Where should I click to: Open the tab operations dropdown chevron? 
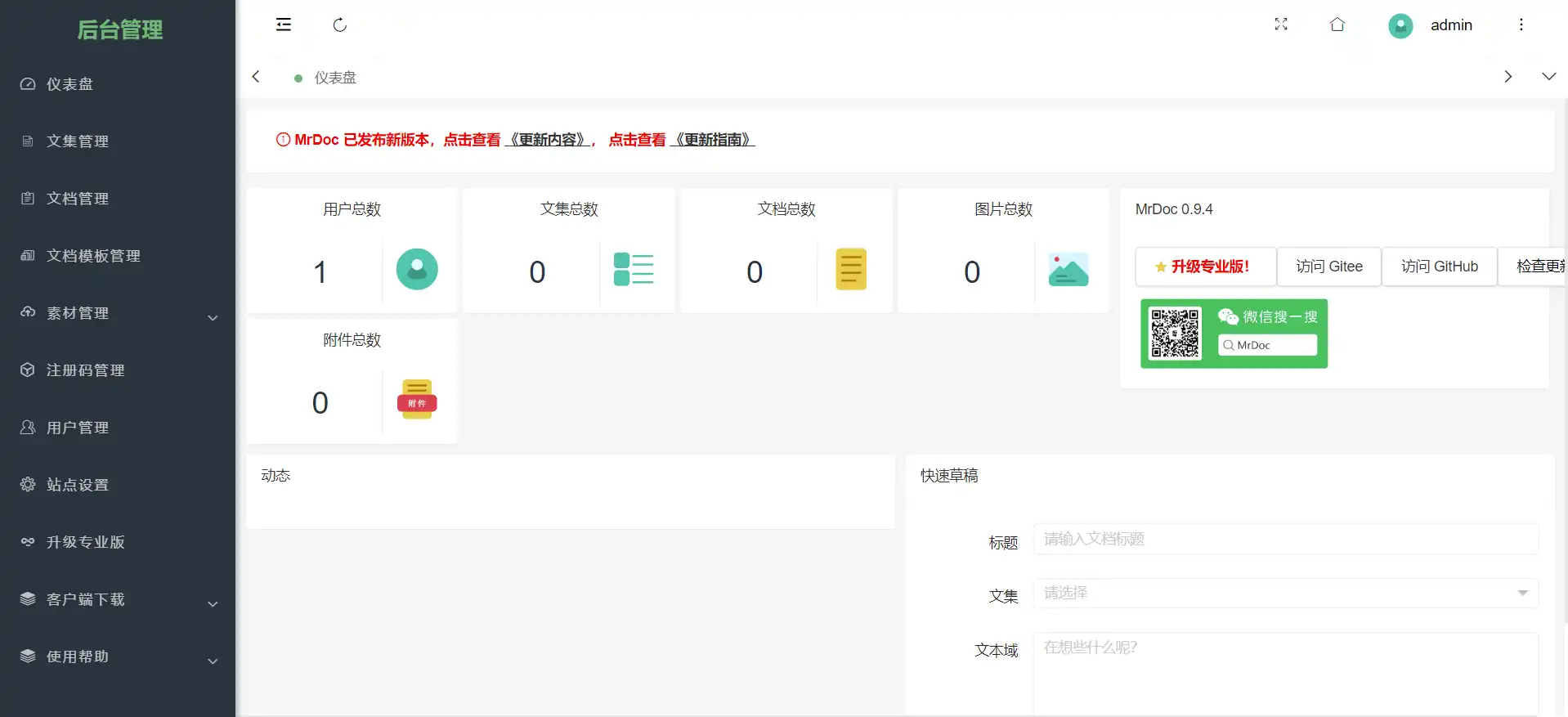[x=1548, y=77]
